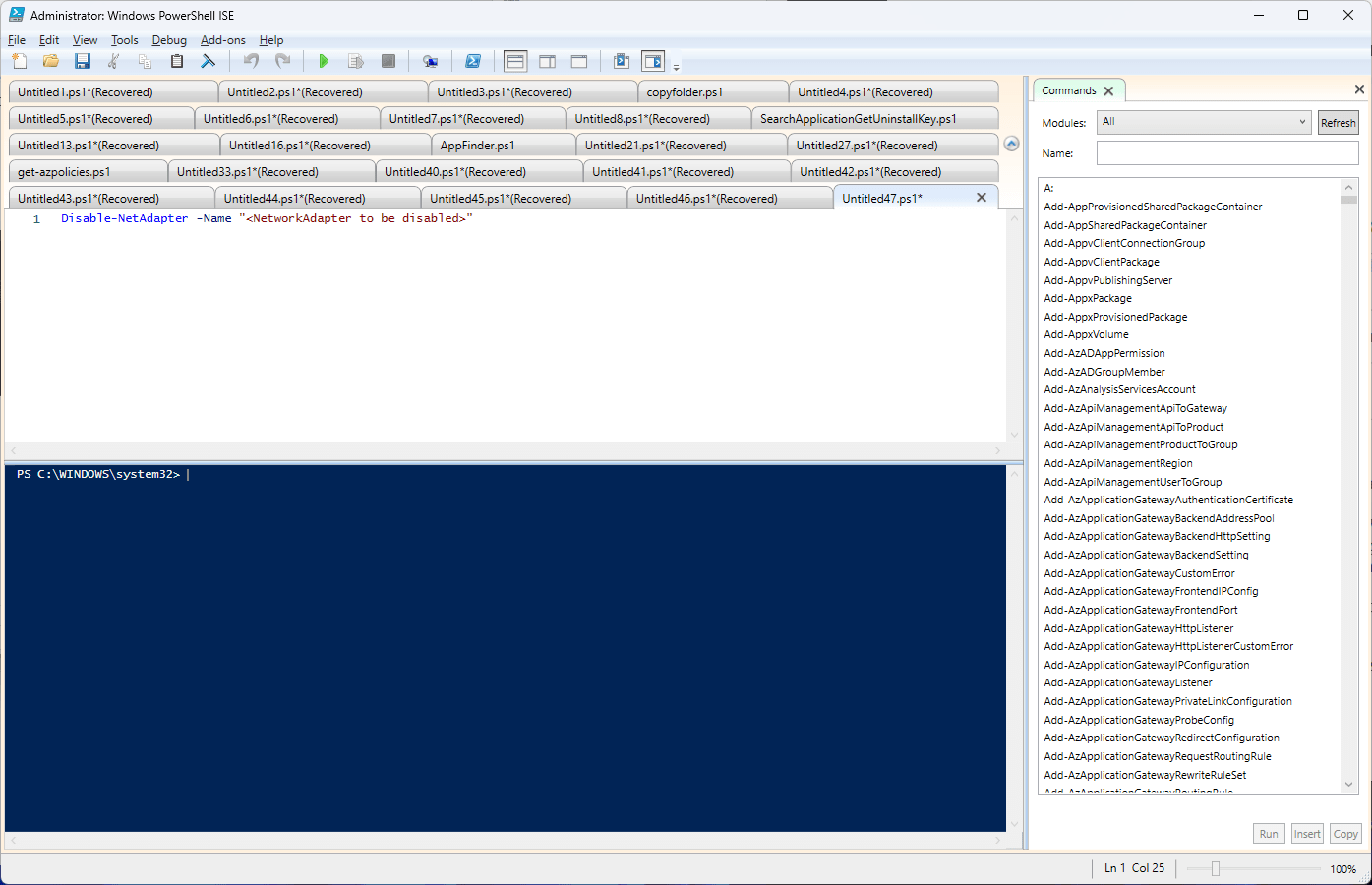1372x885 pixels.
Task: Launch PowerShell.exe via its toolbar icon
Action: coord(473,61)
